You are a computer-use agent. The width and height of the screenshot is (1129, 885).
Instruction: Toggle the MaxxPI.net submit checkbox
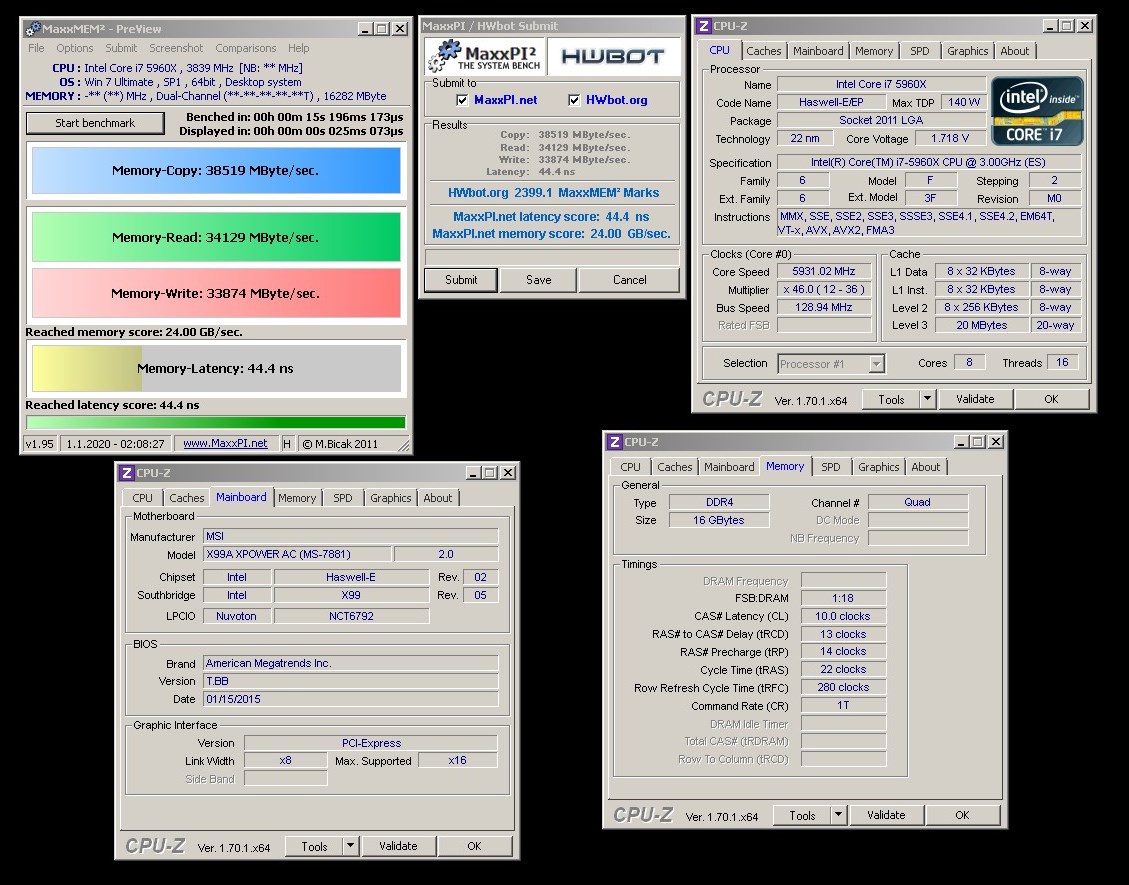pyautogui.click(x=462, y=100)
